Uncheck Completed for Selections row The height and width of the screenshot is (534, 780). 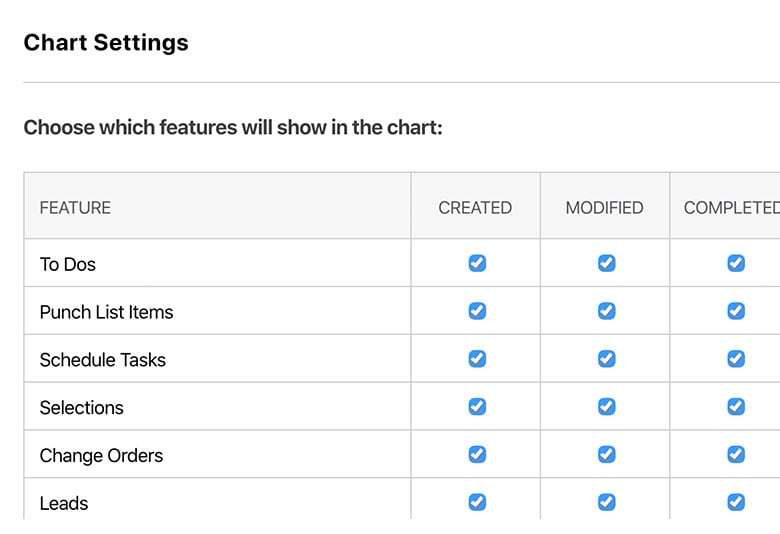pos(736,406)
